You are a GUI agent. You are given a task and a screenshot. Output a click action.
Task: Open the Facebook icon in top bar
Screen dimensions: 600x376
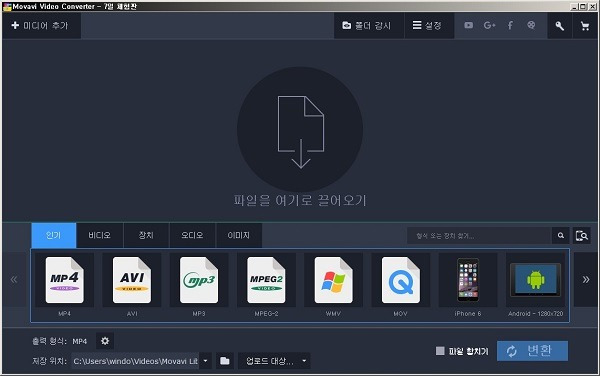(510, 25)
